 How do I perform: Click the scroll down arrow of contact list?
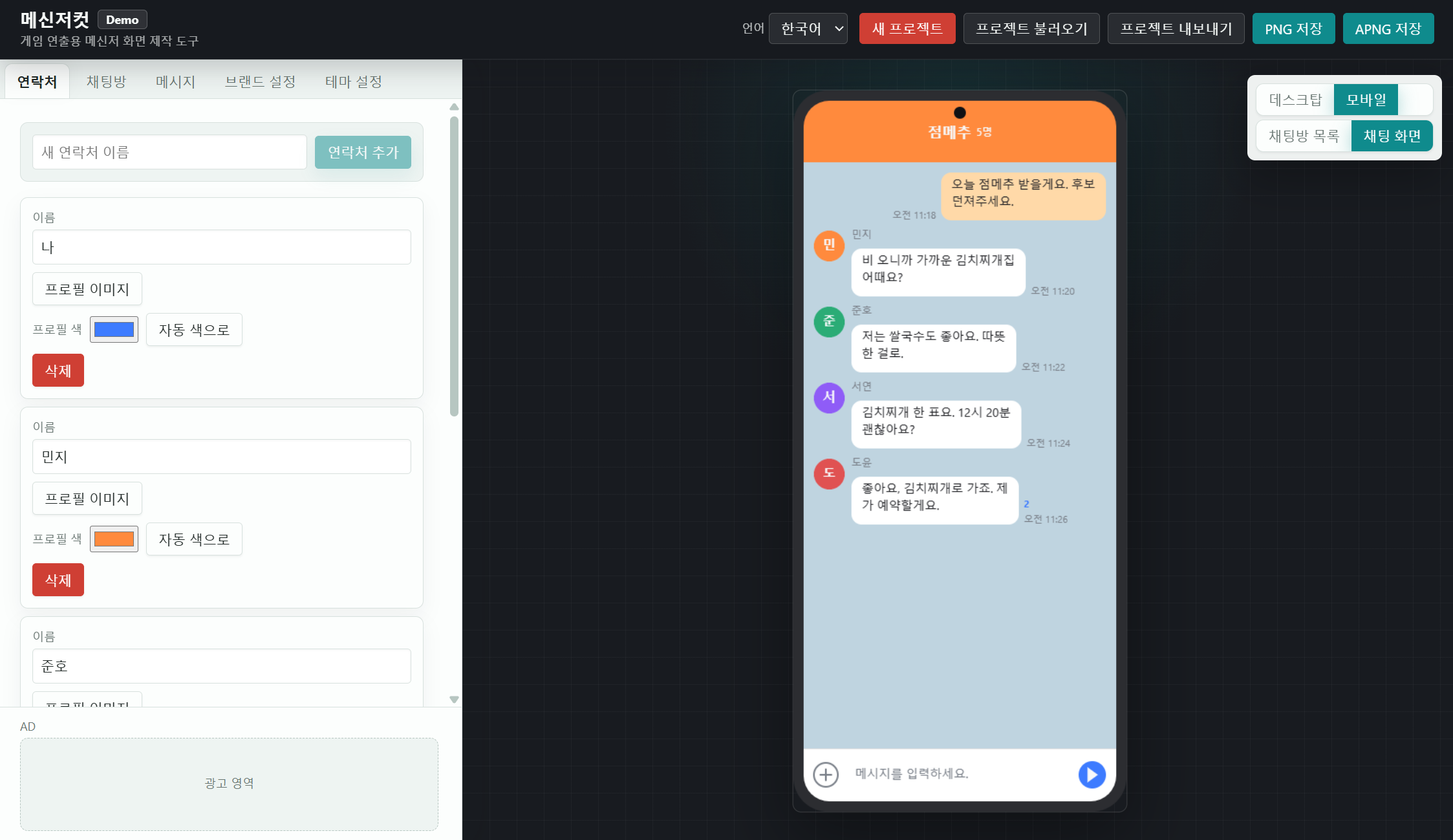[454, 700]
